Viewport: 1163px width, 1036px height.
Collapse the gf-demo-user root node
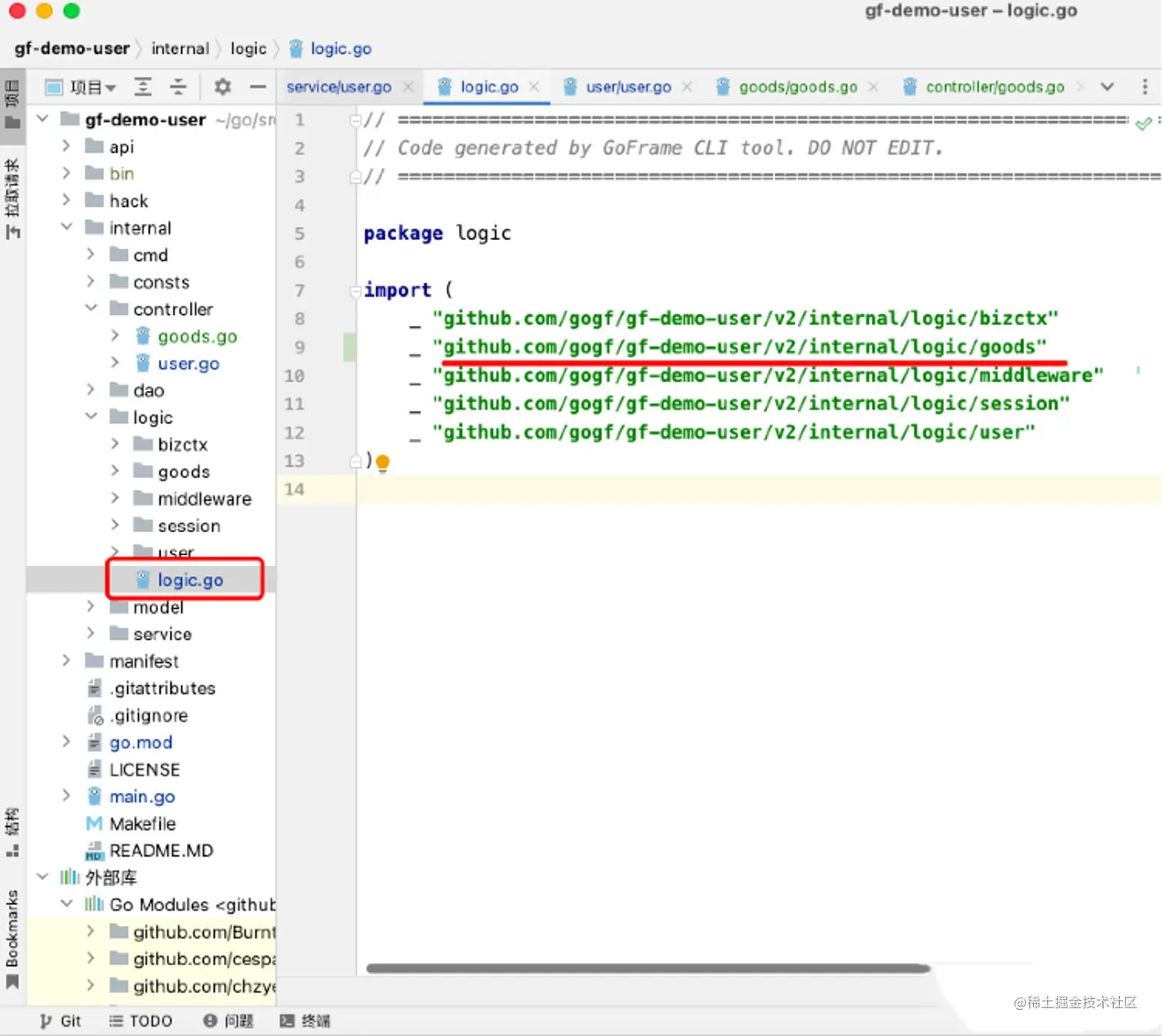click(x=43, y=119)
